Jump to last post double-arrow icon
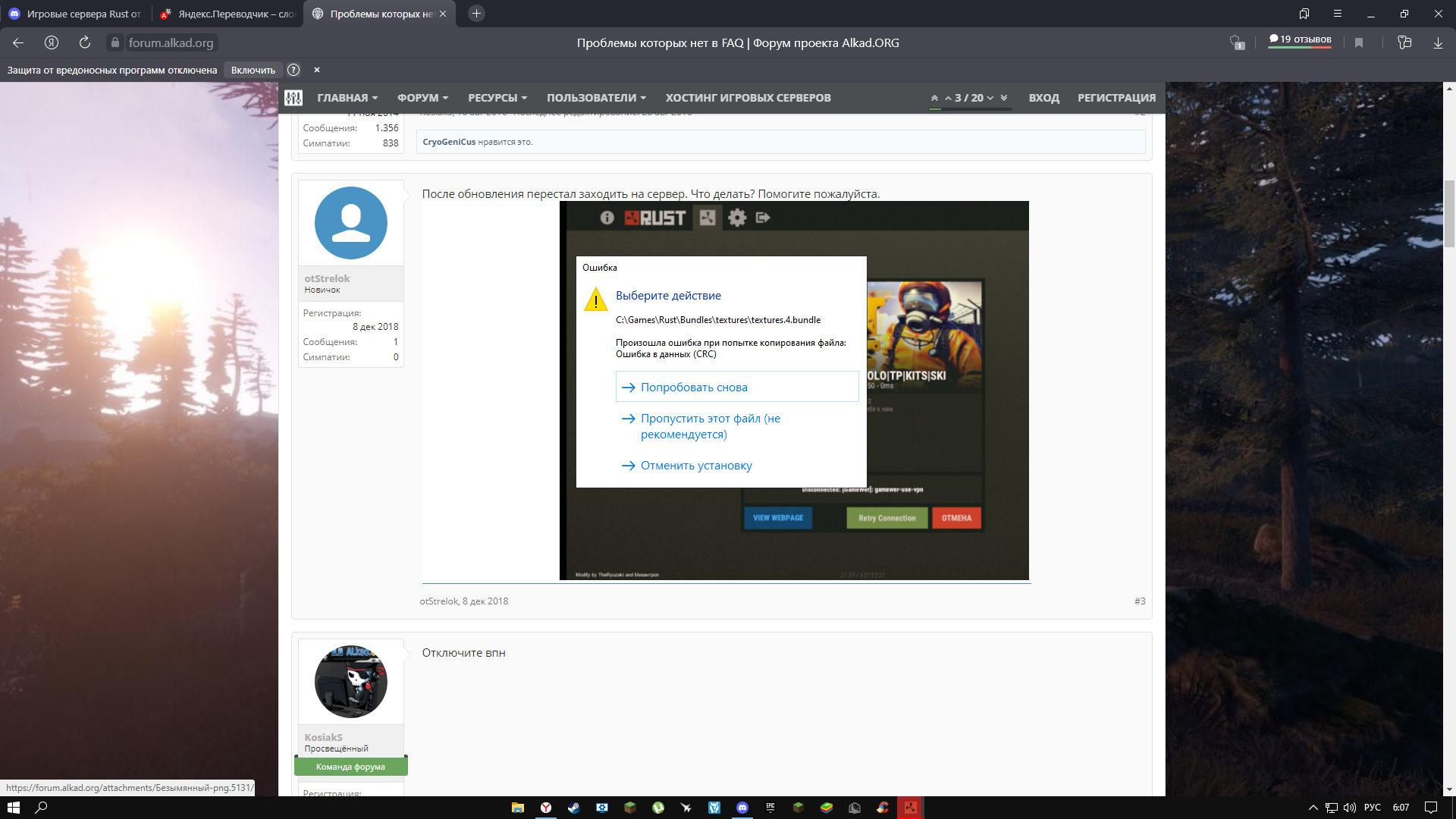Viewport: 1456px width, 819px height. point(1004,98)
